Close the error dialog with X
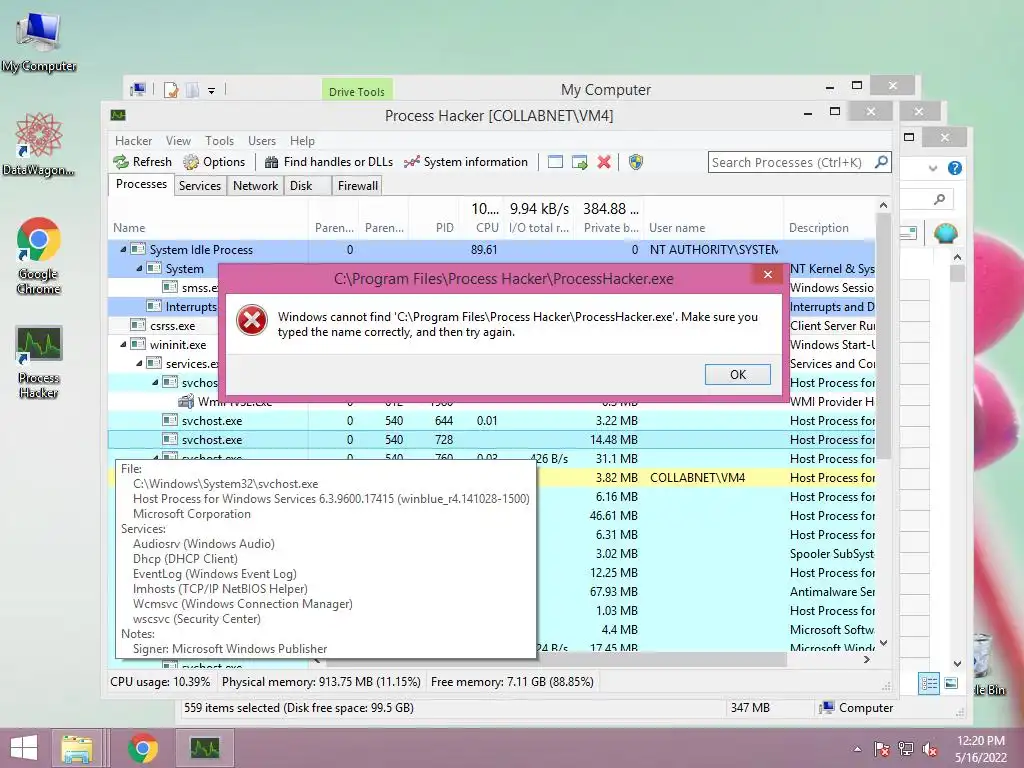 pos(768,274)
